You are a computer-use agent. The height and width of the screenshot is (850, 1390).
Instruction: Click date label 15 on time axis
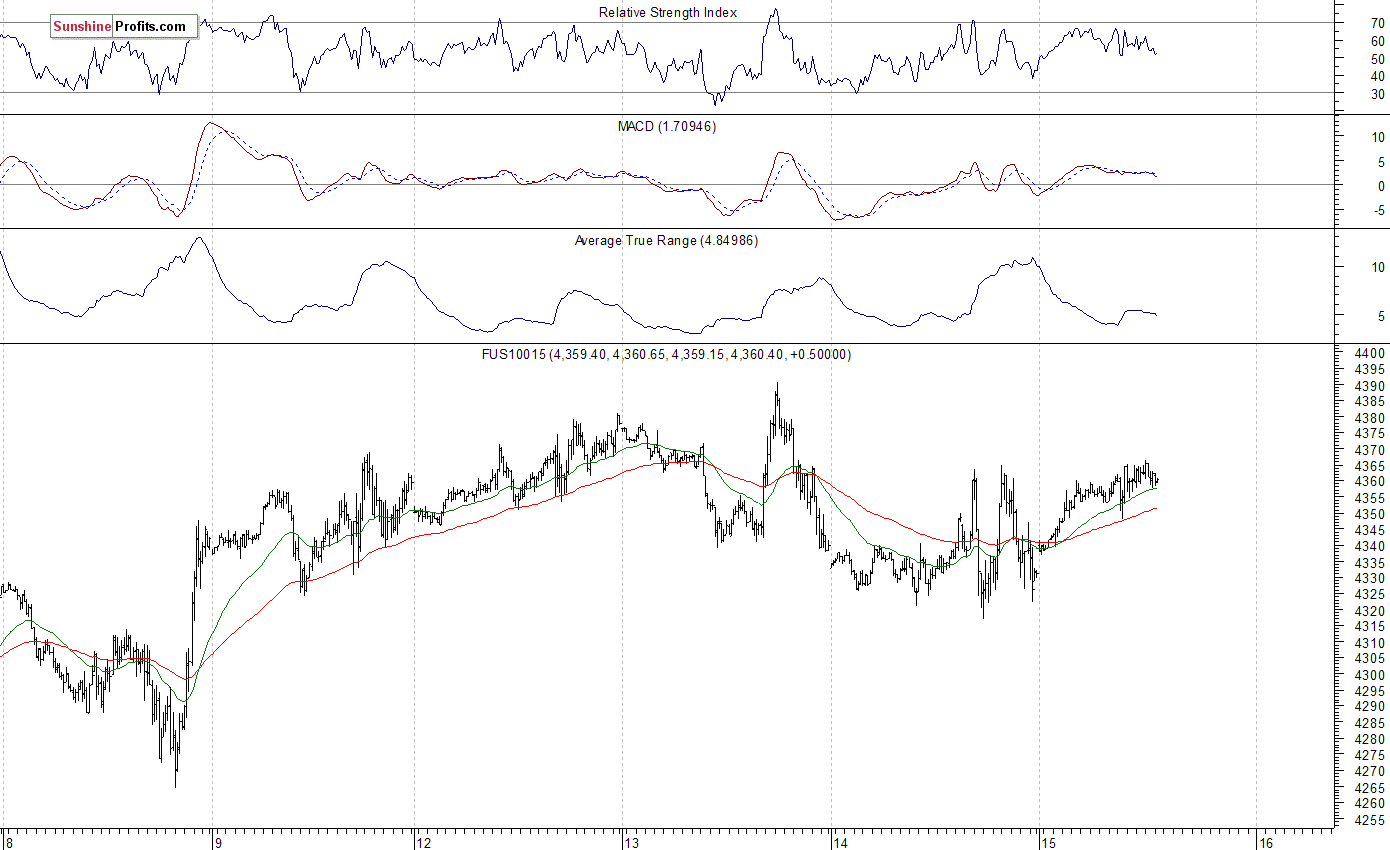1048,842
